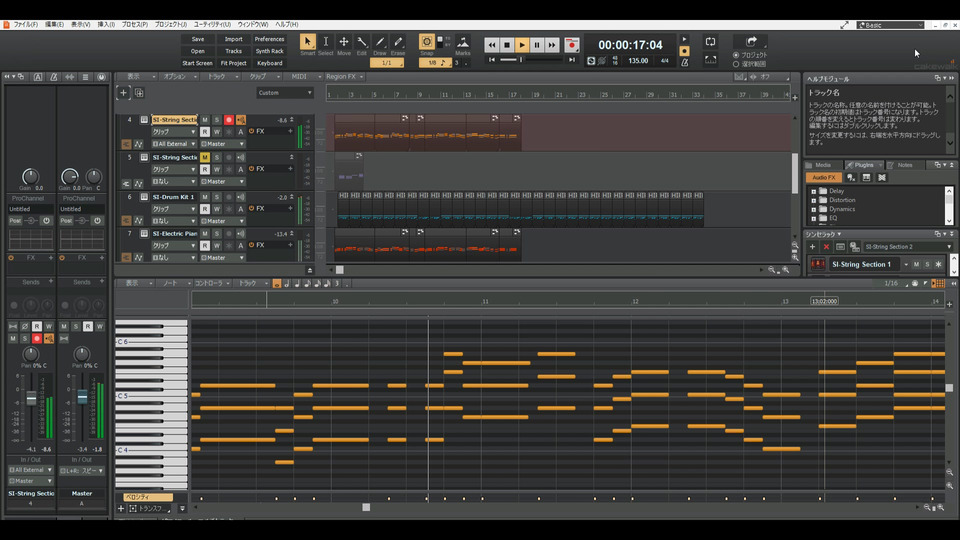Solo the SI-Drum Kit 1 track

click(217, 197)
